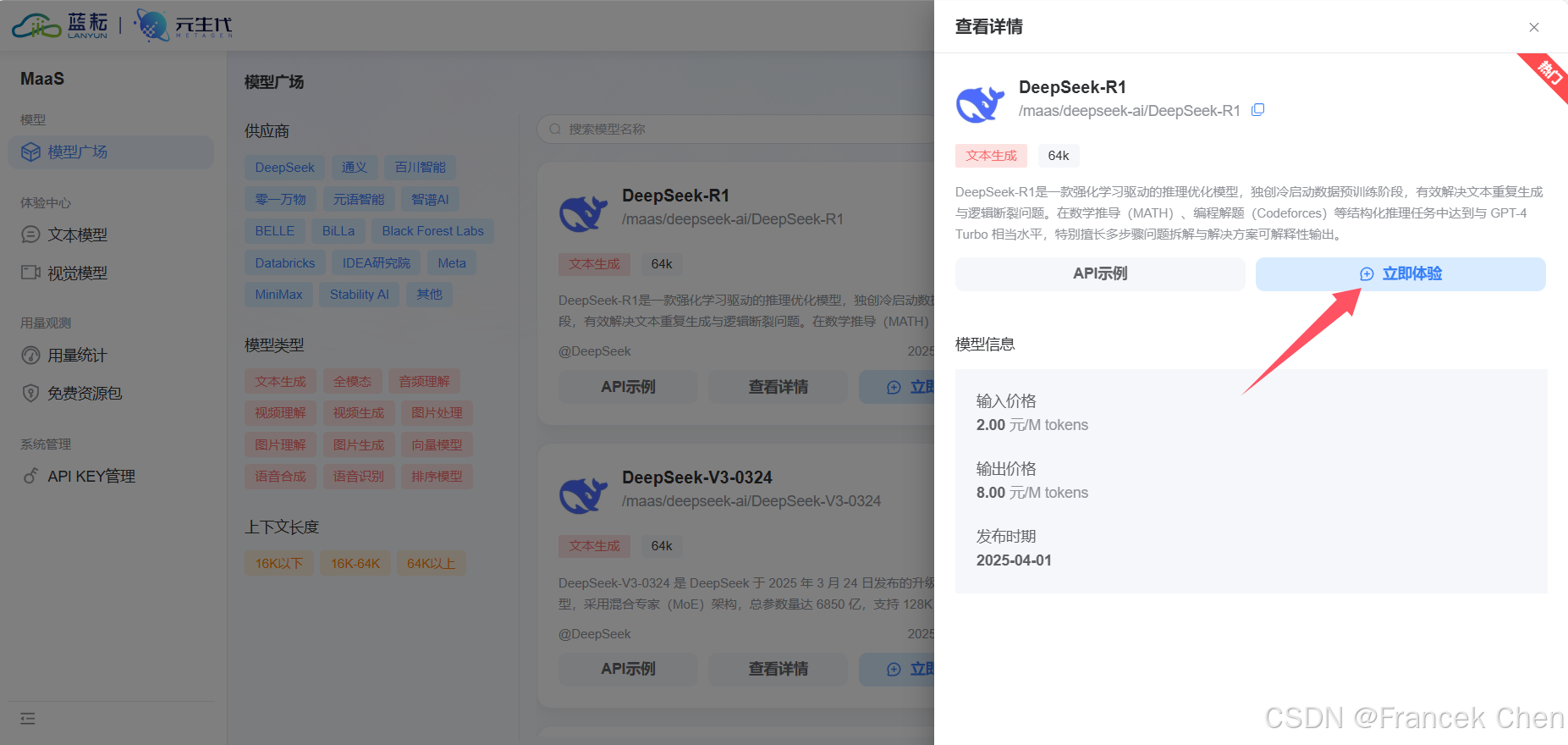Screen dimensions: 1568x745
Task: Open 模型广场 in the sidebar
Action: (x=111, y=152)
